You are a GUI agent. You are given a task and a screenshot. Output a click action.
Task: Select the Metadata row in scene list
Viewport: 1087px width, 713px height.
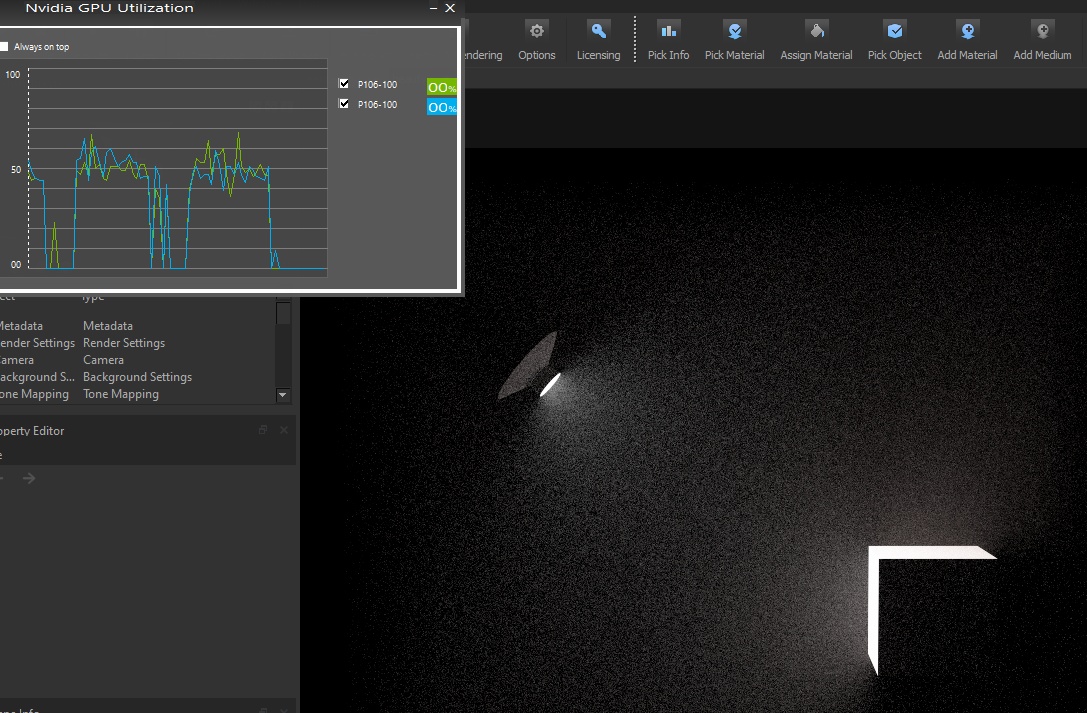tap(137, 326)
